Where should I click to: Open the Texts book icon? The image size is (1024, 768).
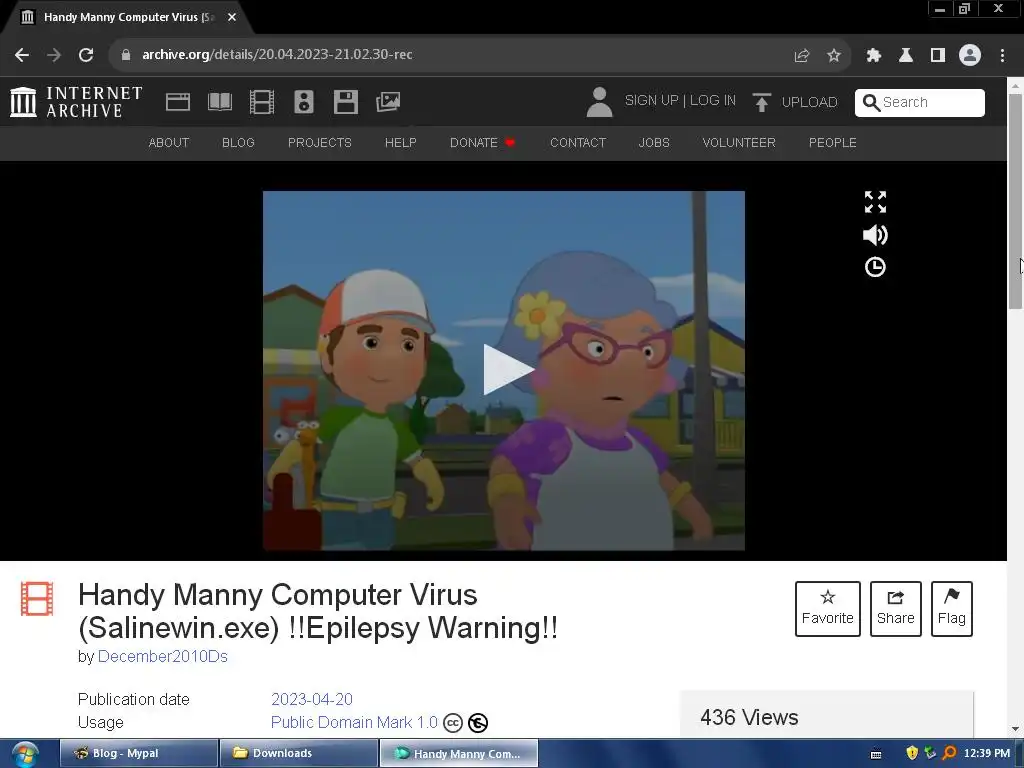(x=219, y=102)
